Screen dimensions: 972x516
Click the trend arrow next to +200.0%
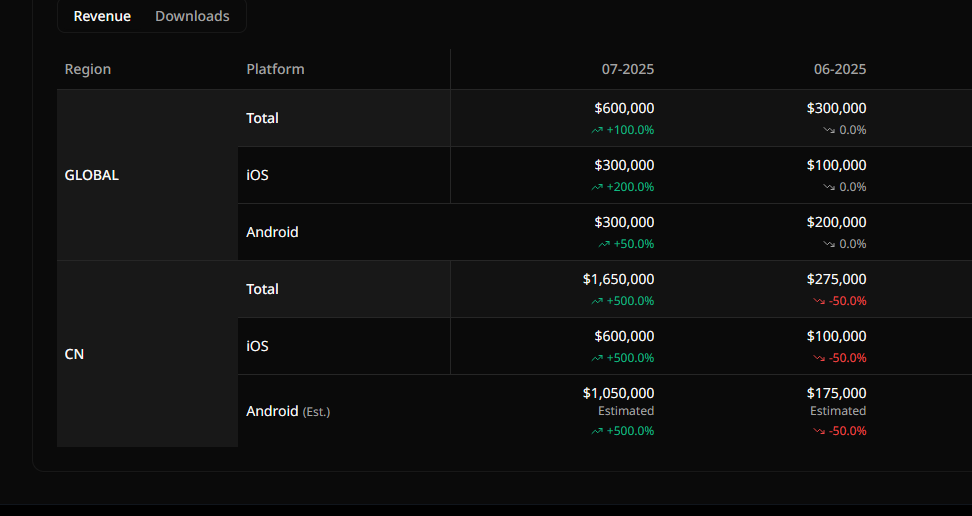point(597,187)
